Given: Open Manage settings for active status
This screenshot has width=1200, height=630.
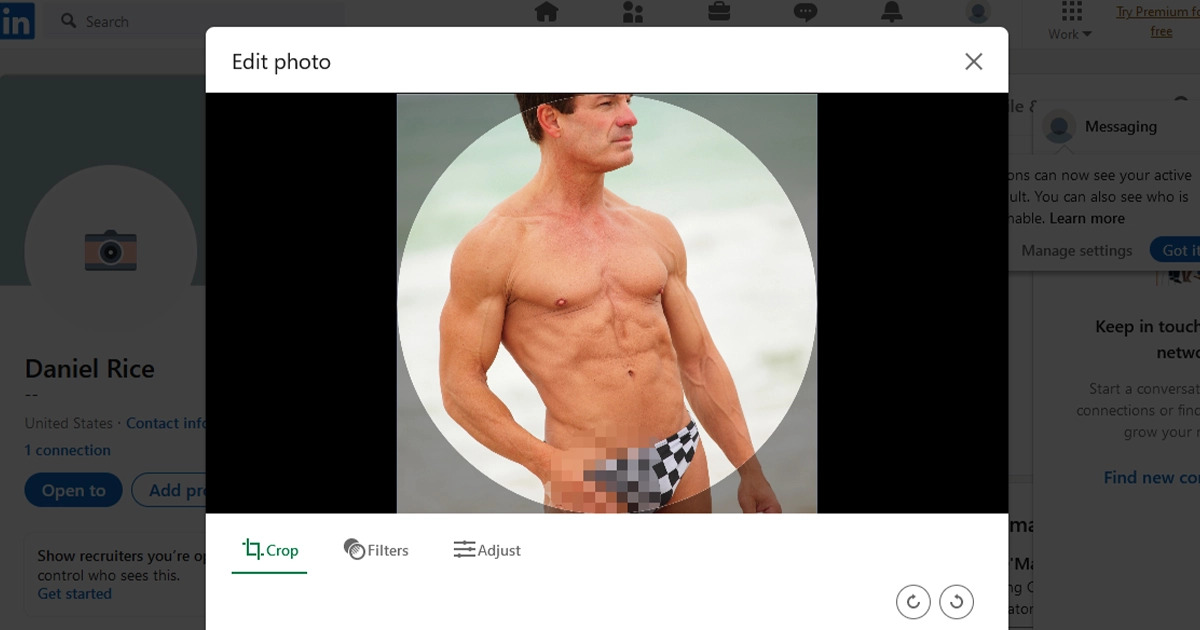Looking at the screenshot, I should tap(1076, 250).
